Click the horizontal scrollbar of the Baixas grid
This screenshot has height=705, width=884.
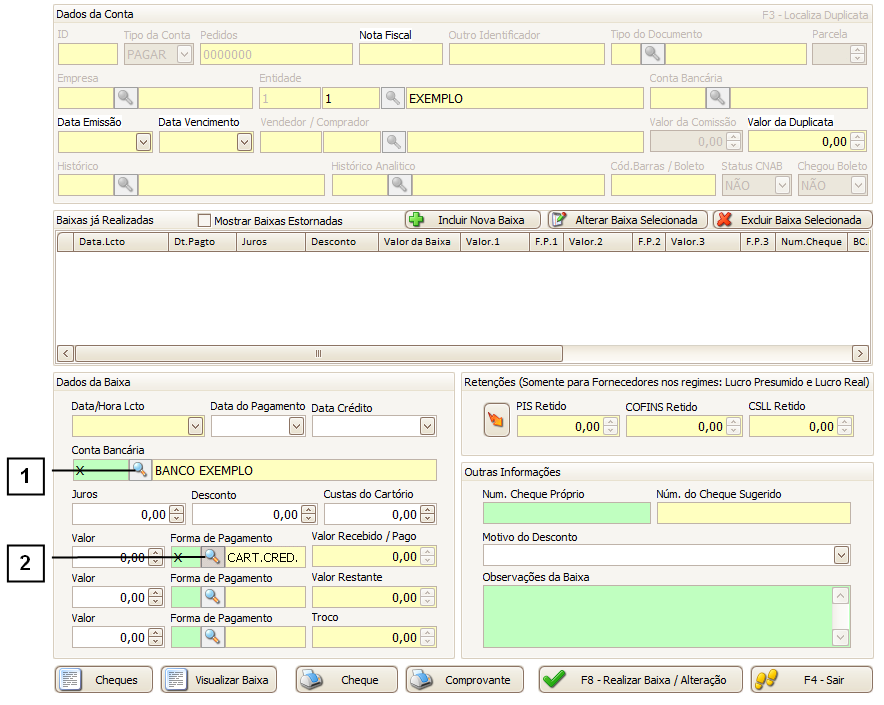click(x=318, y=353)
